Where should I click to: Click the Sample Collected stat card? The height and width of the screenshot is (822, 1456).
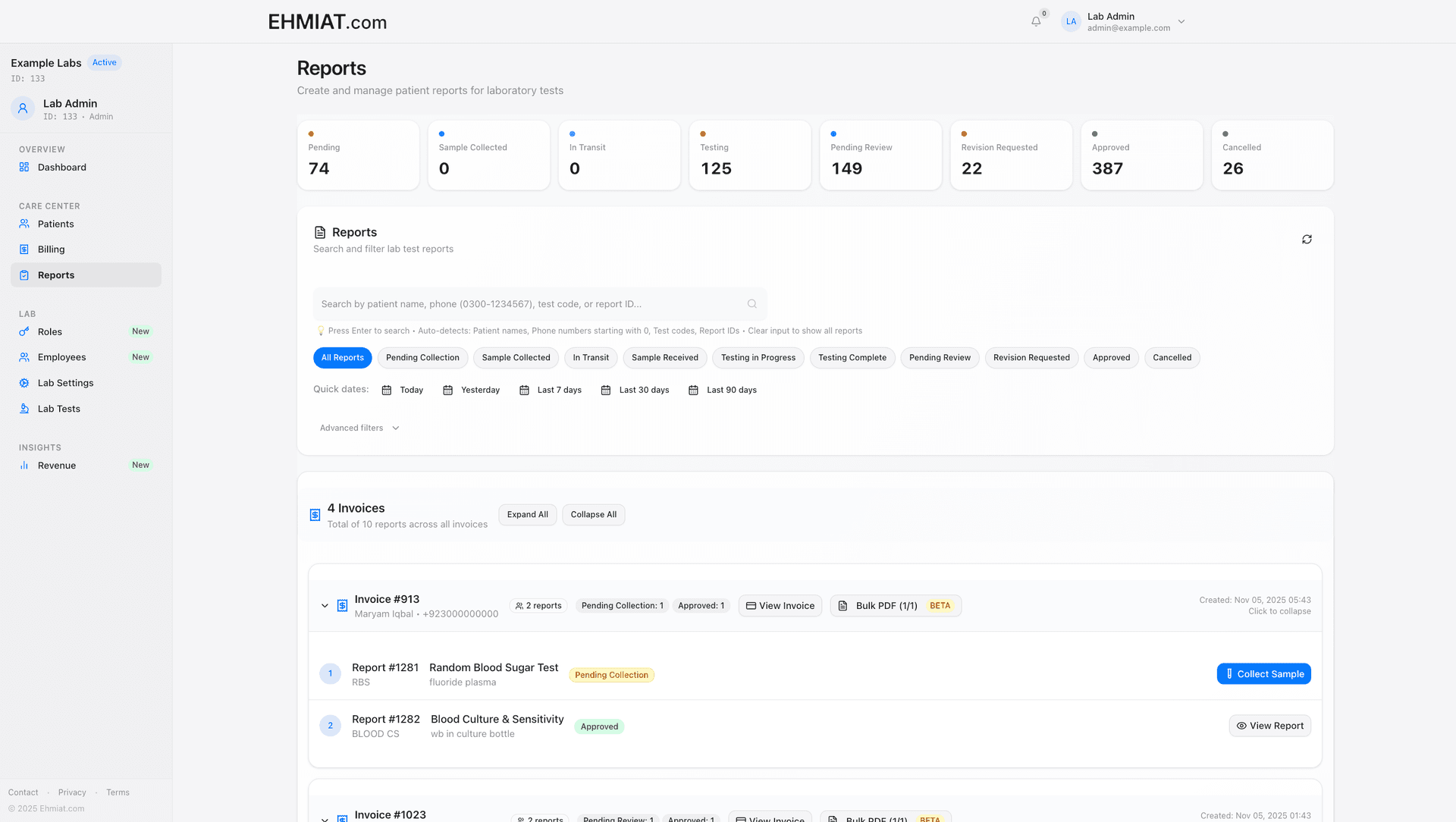tap(489, 155)
